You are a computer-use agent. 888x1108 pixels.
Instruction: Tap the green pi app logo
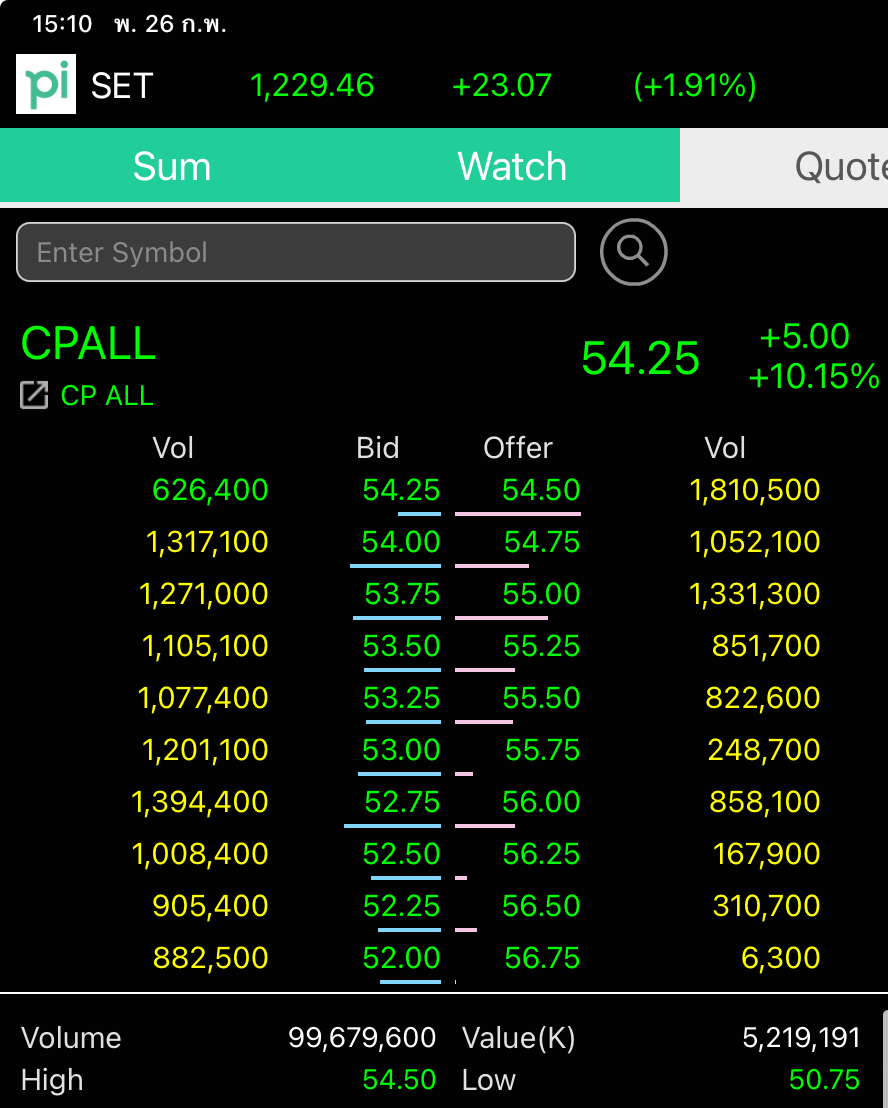point(46,84)
